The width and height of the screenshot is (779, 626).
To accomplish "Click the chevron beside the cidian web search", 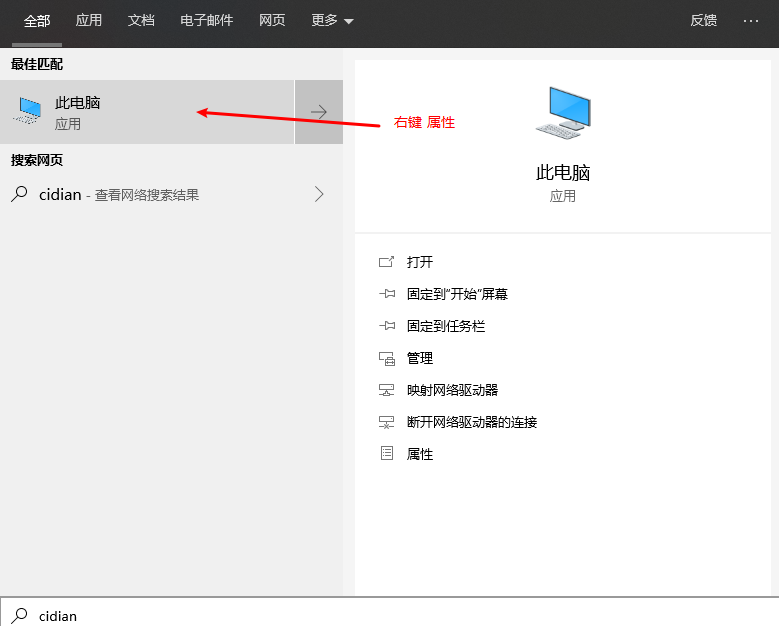I will point(319,195).
